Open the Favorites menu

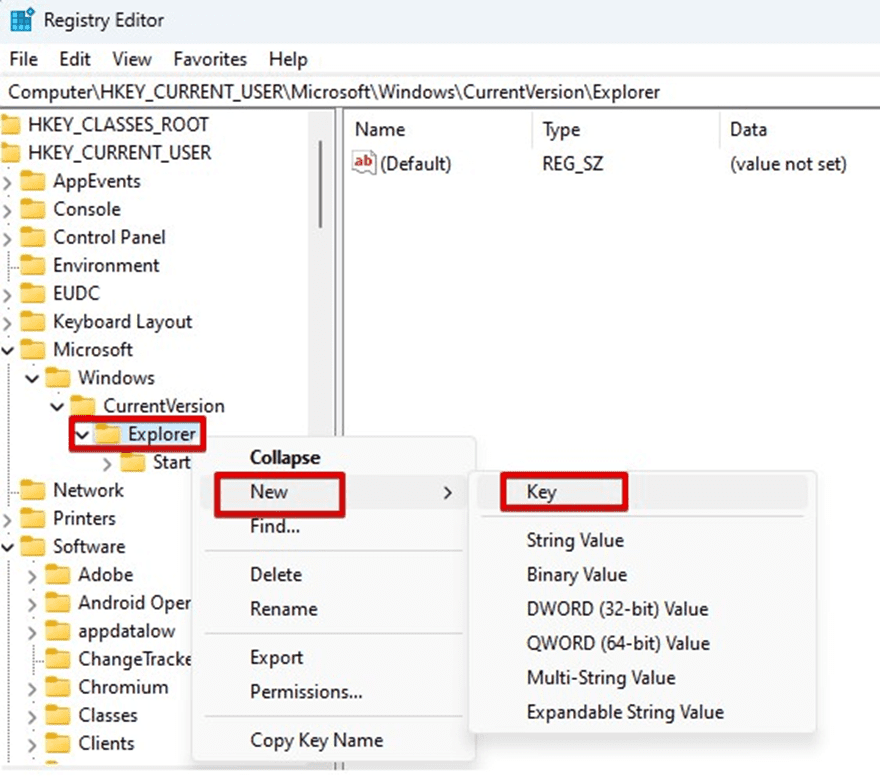click(x=210, y=59)
